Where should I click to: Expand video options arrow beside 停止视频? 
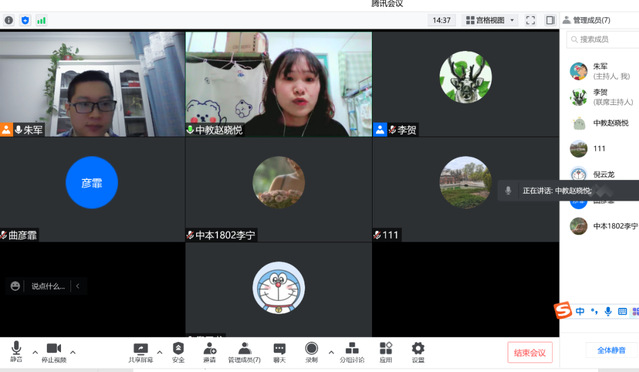[73, 352]
